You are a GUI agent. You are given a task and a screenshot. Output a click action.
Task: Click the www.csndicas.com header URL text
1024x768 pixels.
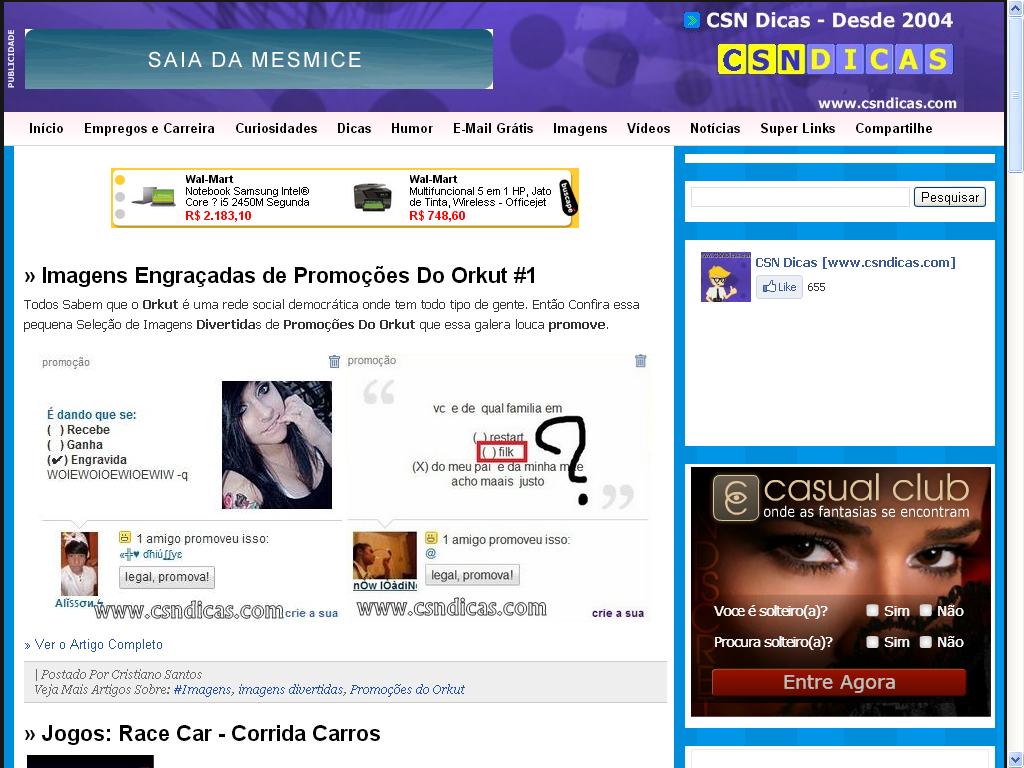(x=887, y=103)
